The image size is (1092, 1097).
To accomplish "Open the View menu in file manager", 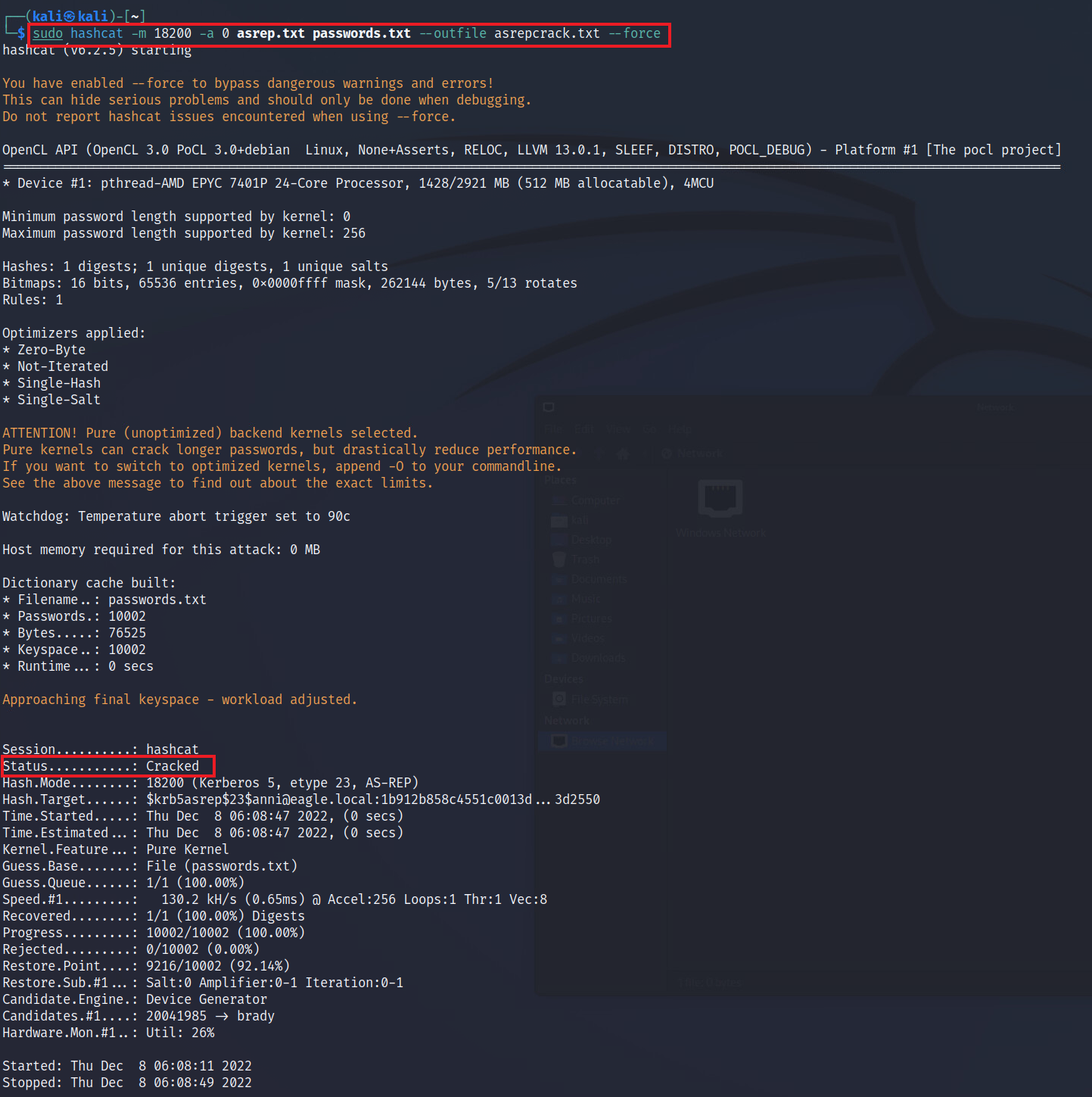I will 618,429.
